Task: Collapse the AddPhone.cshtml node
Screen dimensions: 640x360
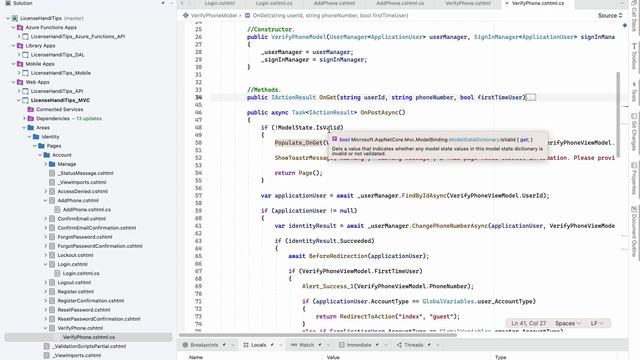Action: pyautogui.click(x=45, y=200)
